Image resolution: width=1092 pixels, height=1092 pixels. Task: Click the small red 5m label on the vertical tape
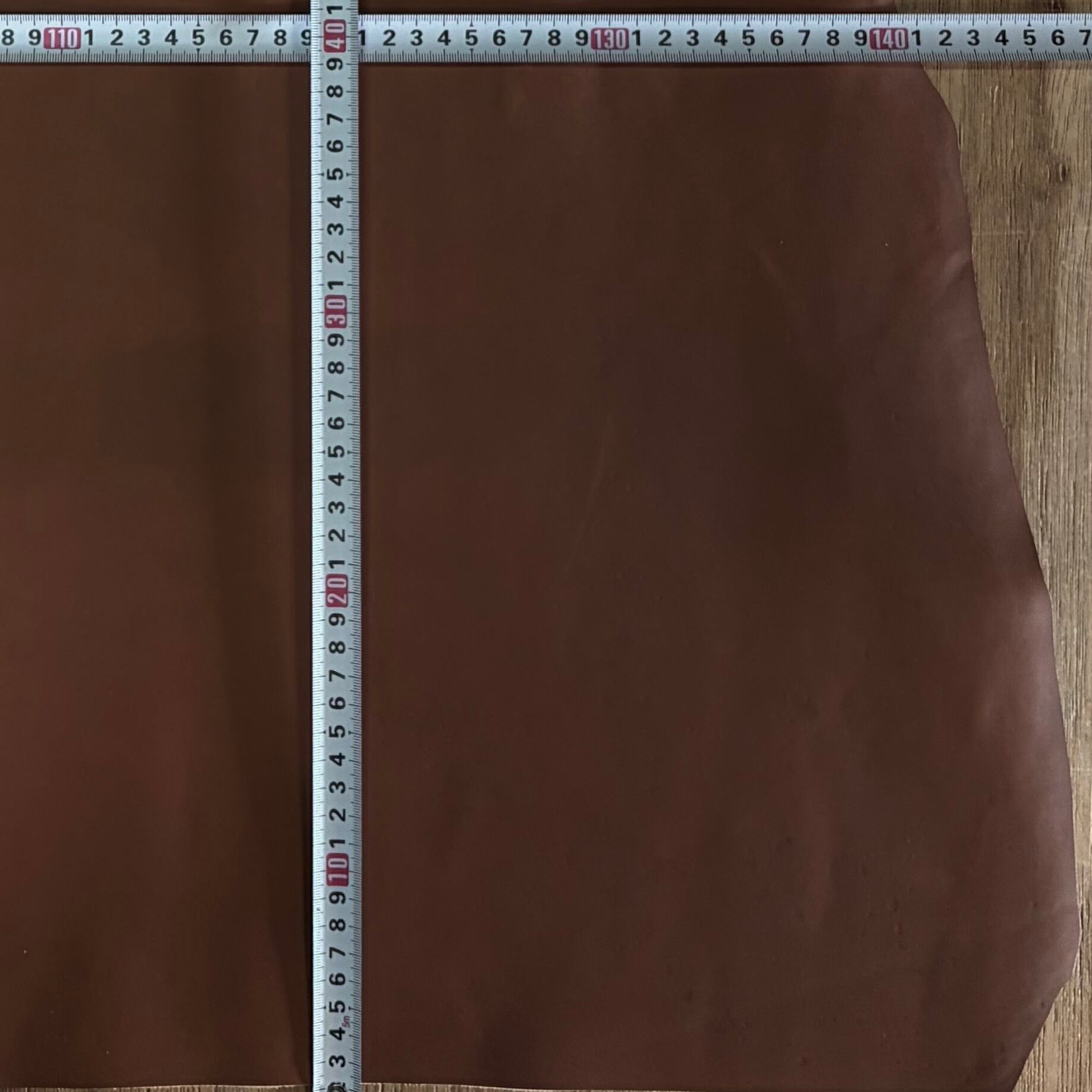click(346, 1022)
